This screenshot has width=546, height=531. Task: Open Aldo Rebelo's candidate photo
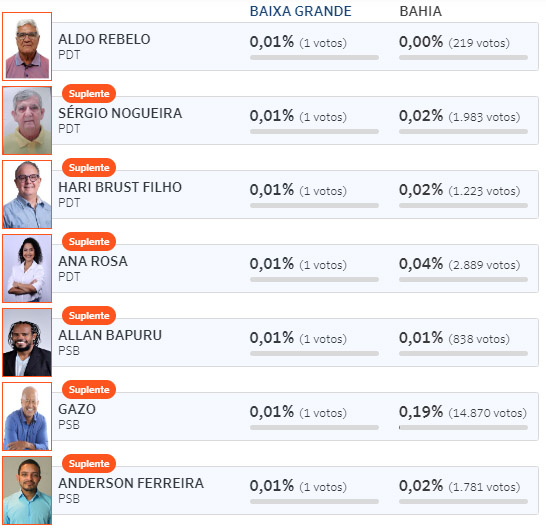click(x=27, y=46)
